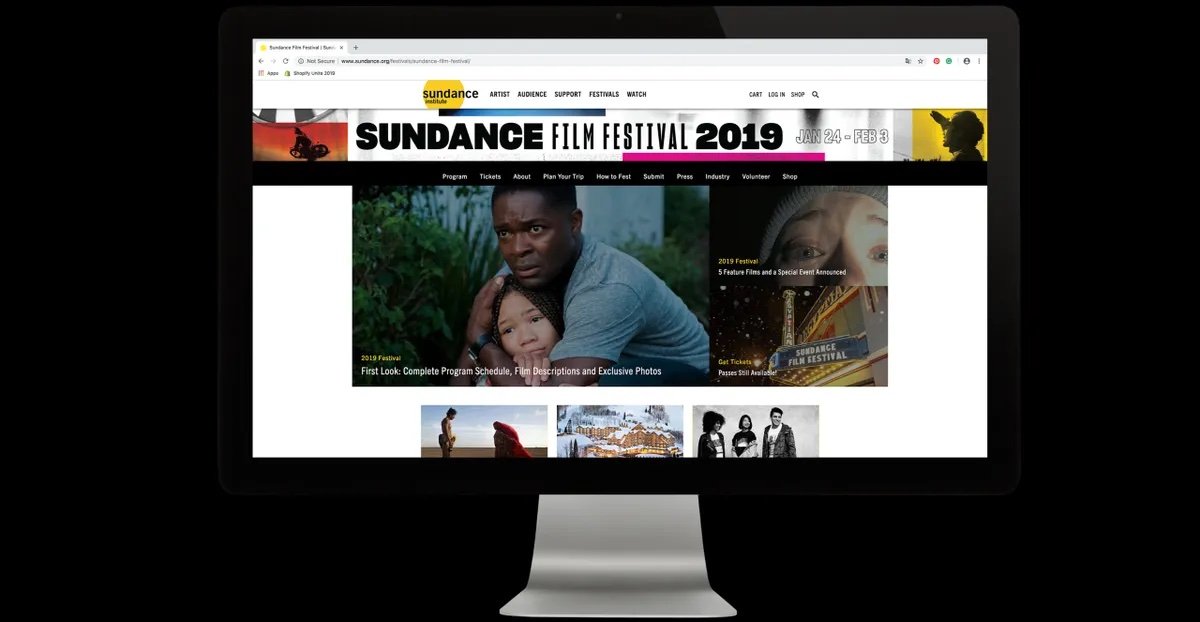Open the Shopify Unite 2019 bookmark
Viewport: 1200px width, 622px height.
[x=310, y=73]
